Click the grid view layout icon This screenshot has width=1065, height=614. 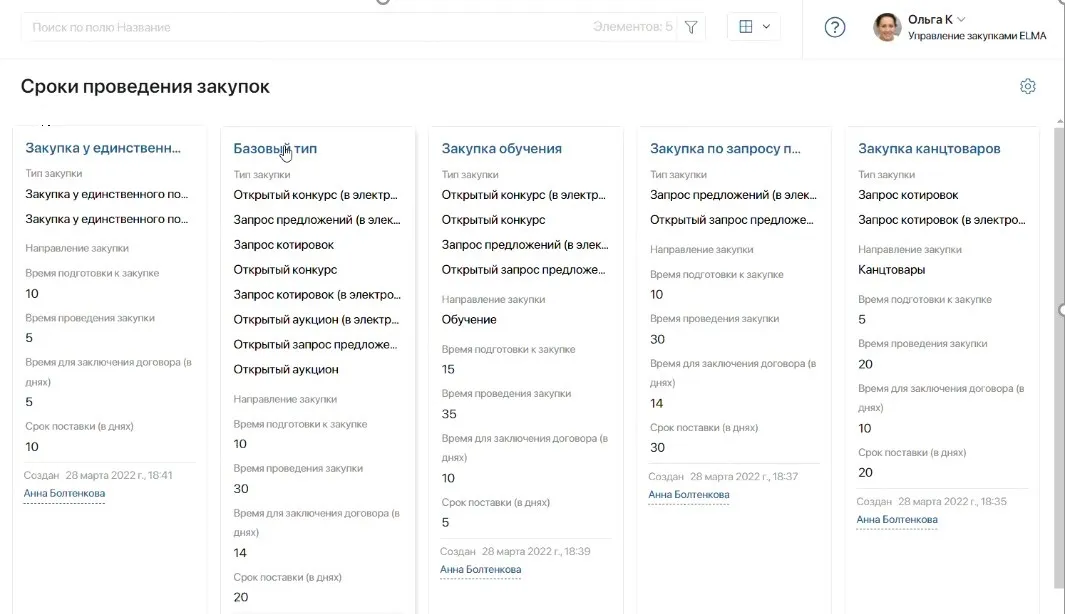745,27
